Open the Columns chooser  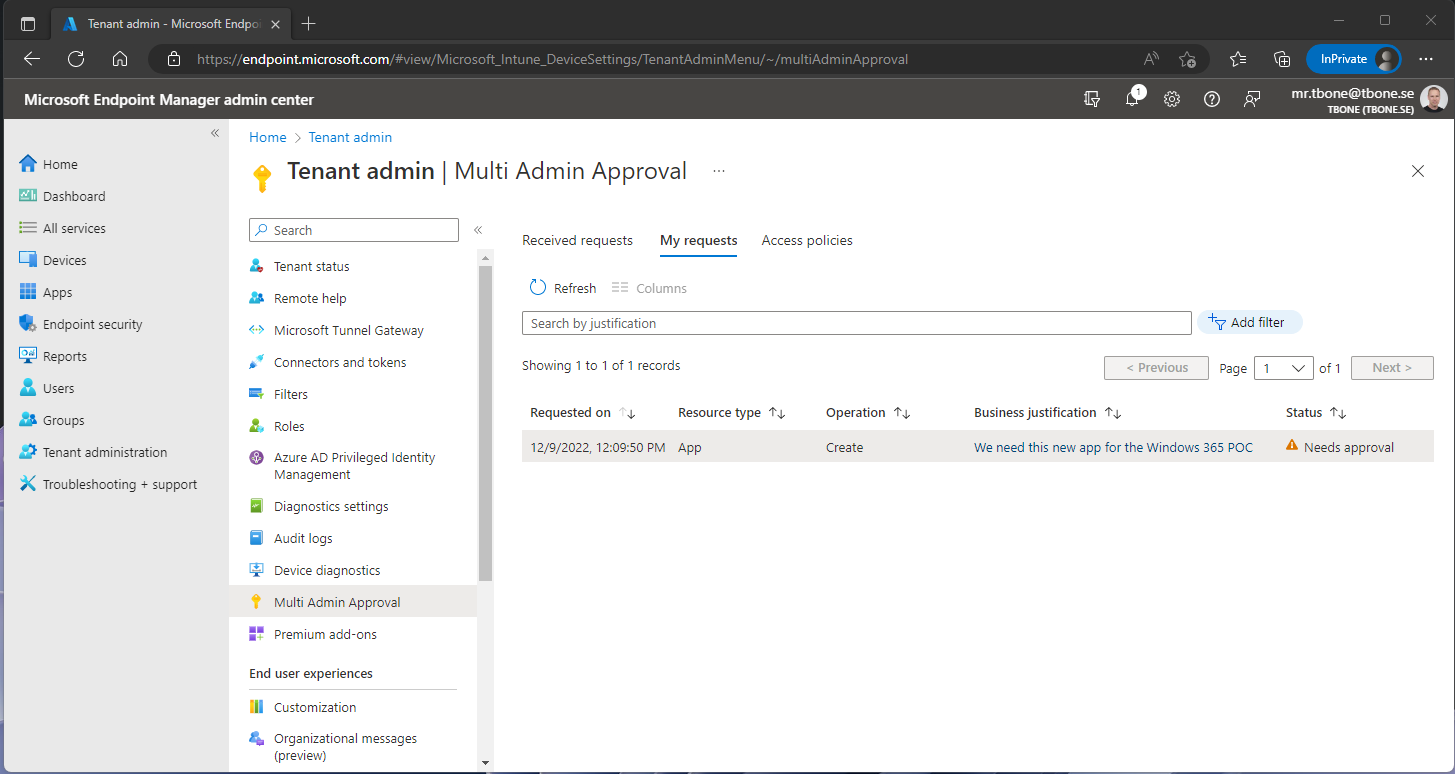648,287
